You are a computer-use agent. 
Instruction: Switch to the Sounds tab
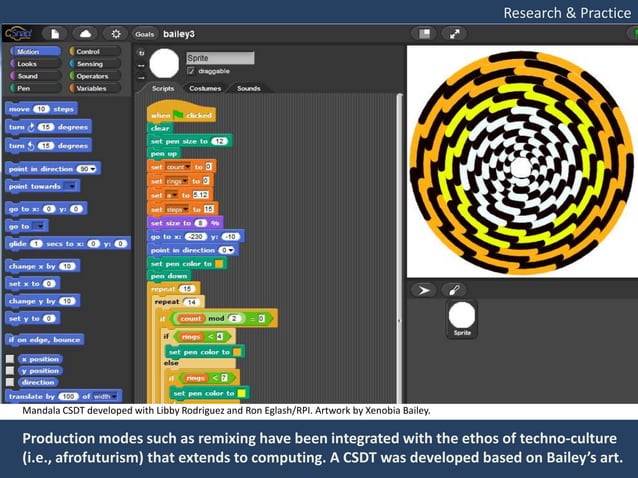pyautogui.click(x=248, y=88)
